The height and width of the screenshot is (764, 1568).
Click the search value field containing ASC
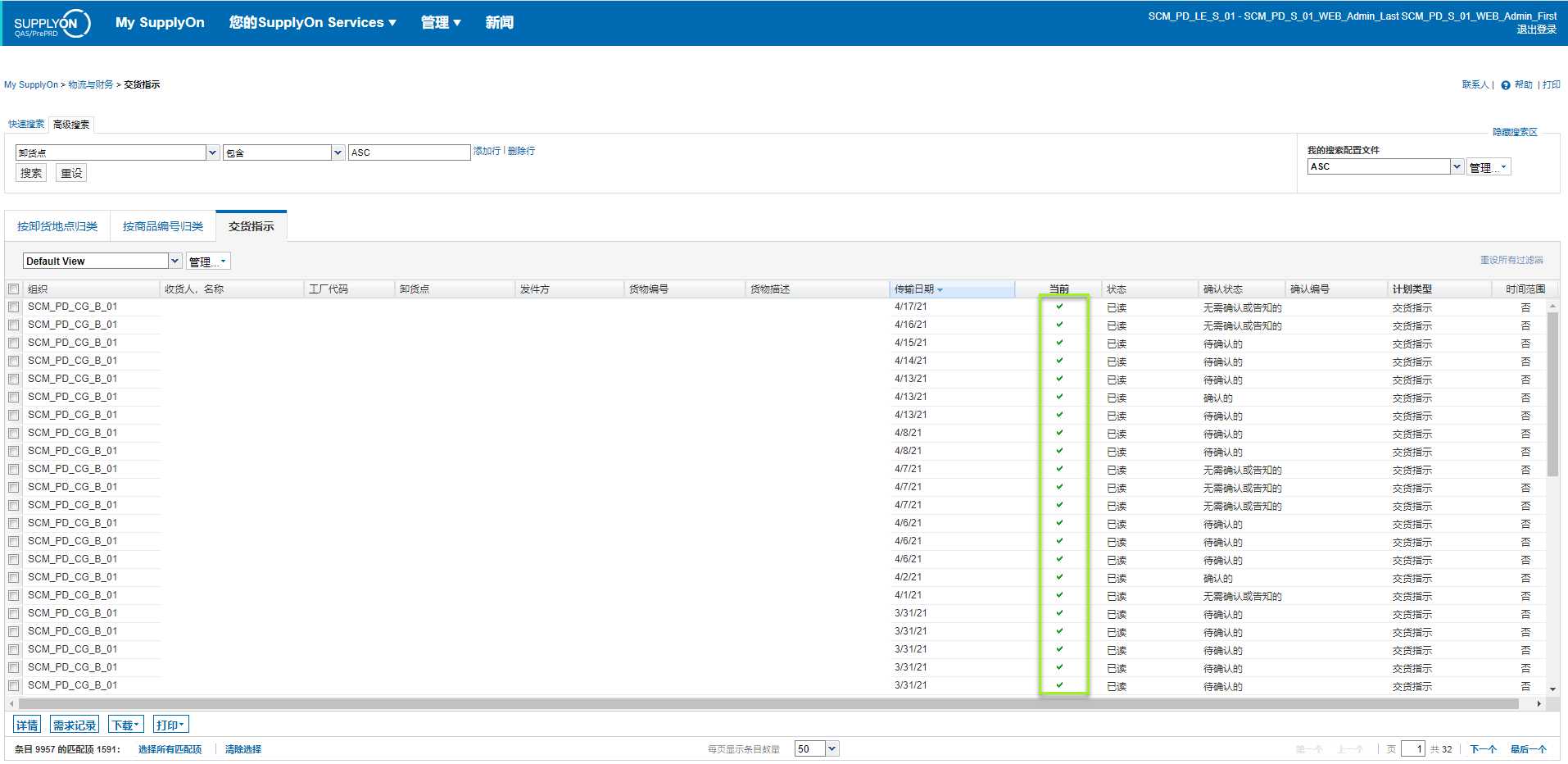[x=409, y=152]
